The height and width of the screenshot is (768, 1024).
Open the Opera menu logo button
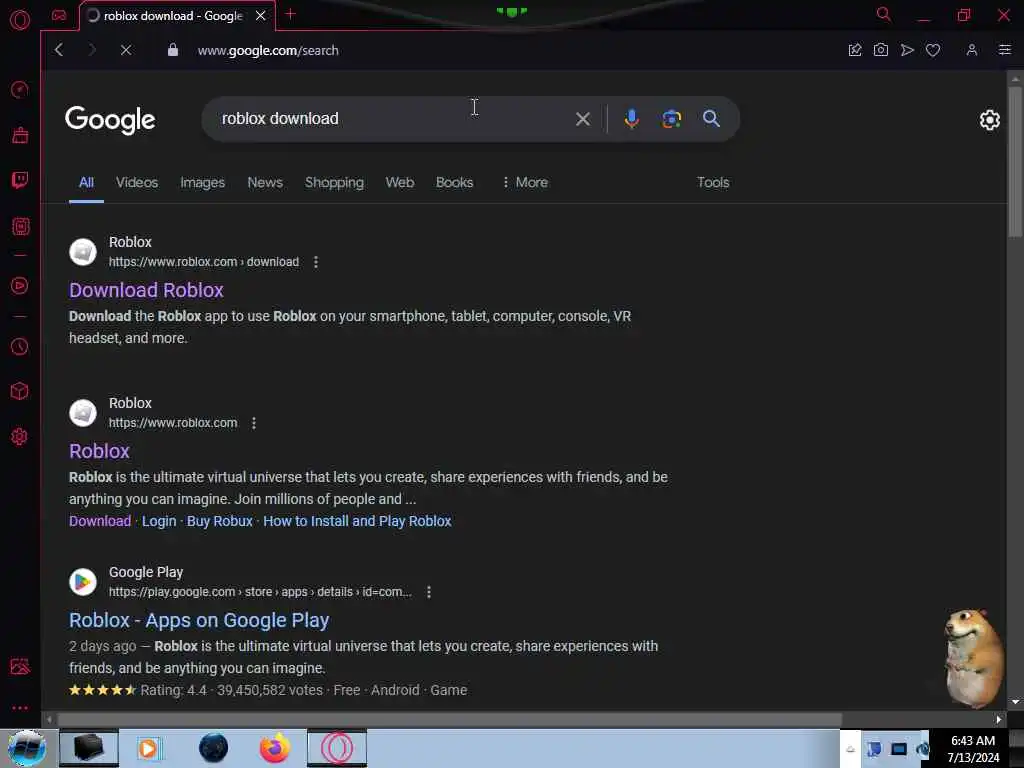point(20,20)
